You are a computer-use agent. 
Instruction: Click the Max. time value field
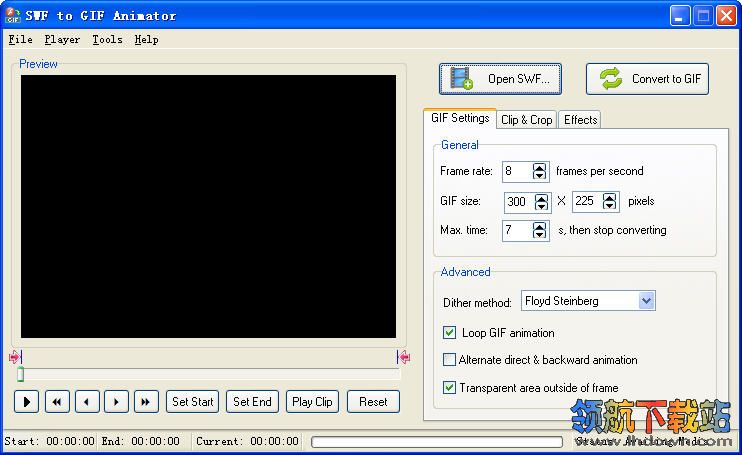tap(518, 230)
